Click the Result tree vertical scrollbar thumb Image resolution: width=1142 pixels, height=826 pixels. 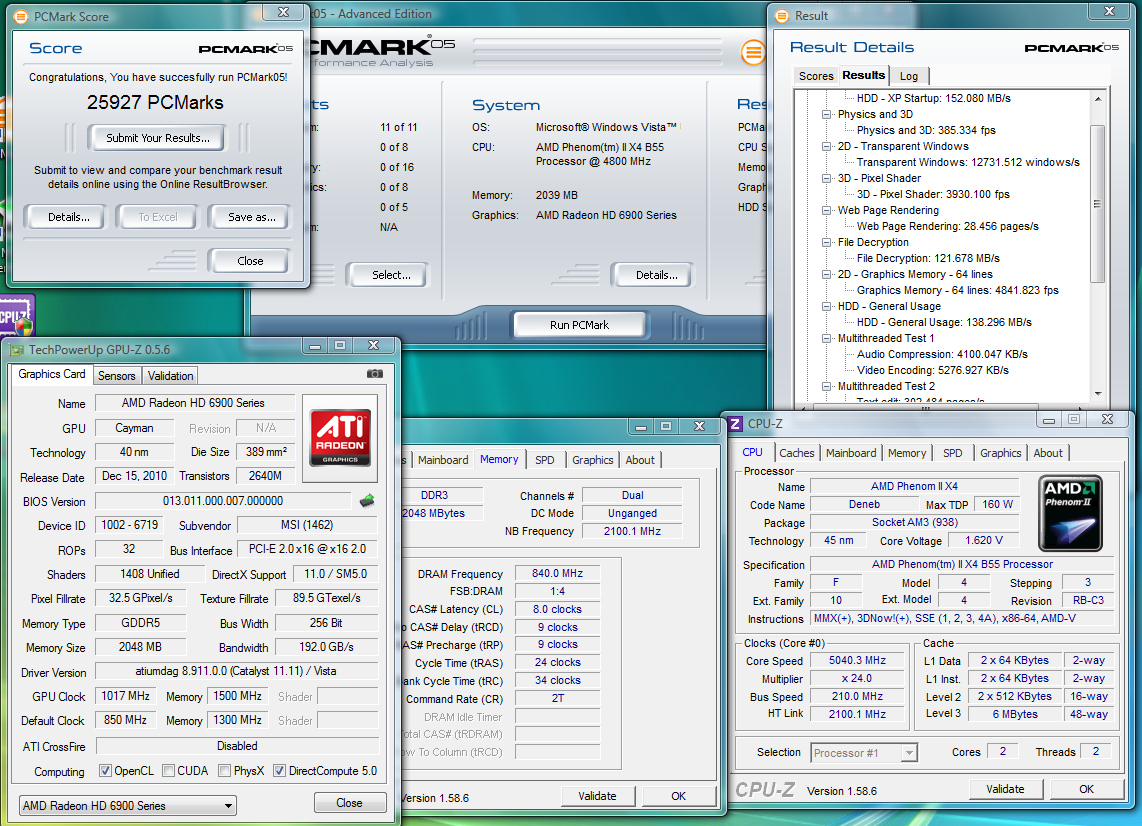coord(1098,203)
